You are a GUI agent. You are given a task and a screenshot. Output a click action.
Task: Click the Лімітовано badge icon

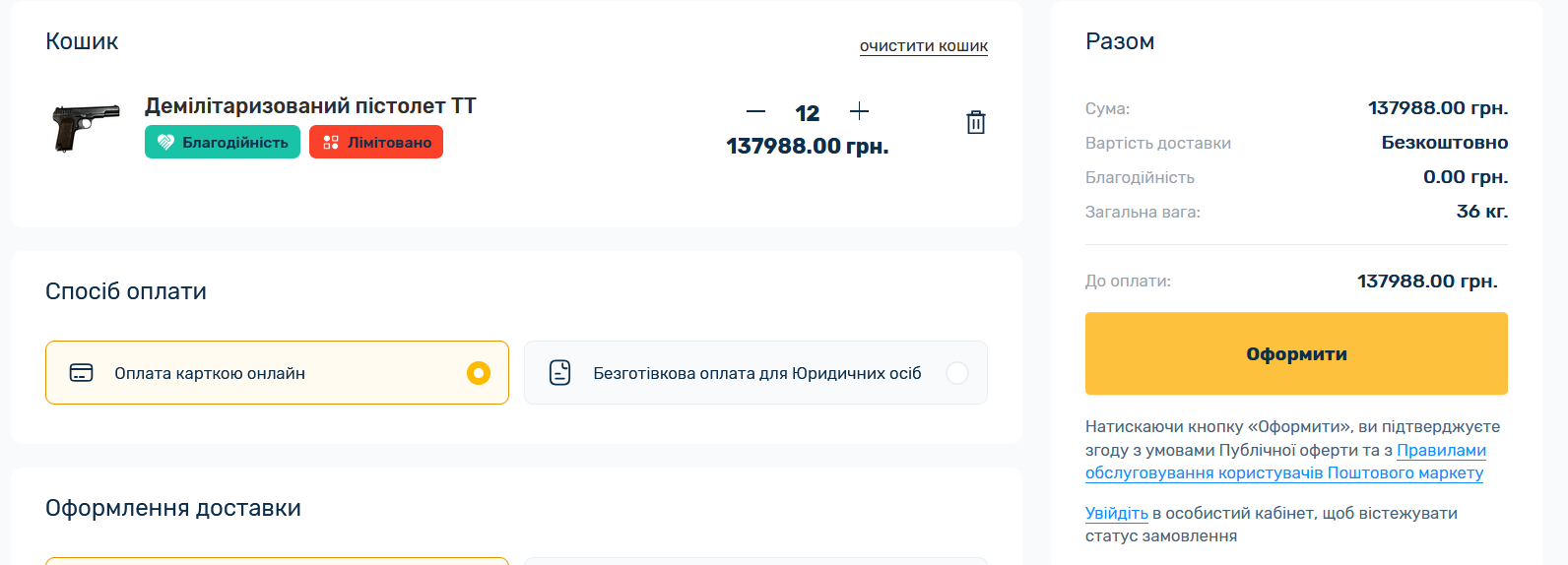[331, 143]
